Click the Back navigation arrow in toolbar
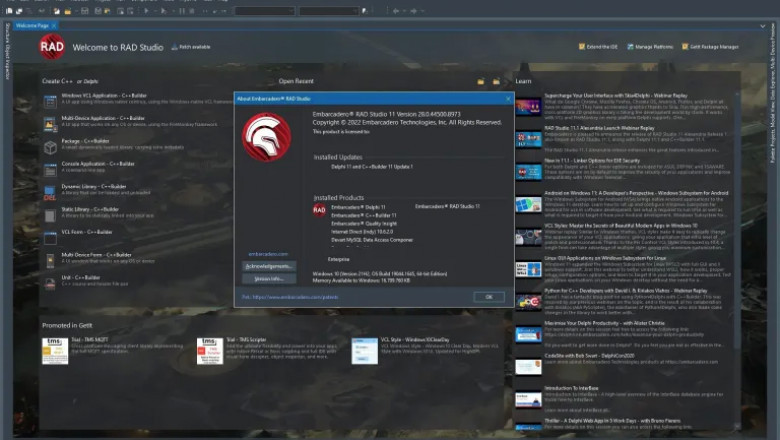 point(396,10)
